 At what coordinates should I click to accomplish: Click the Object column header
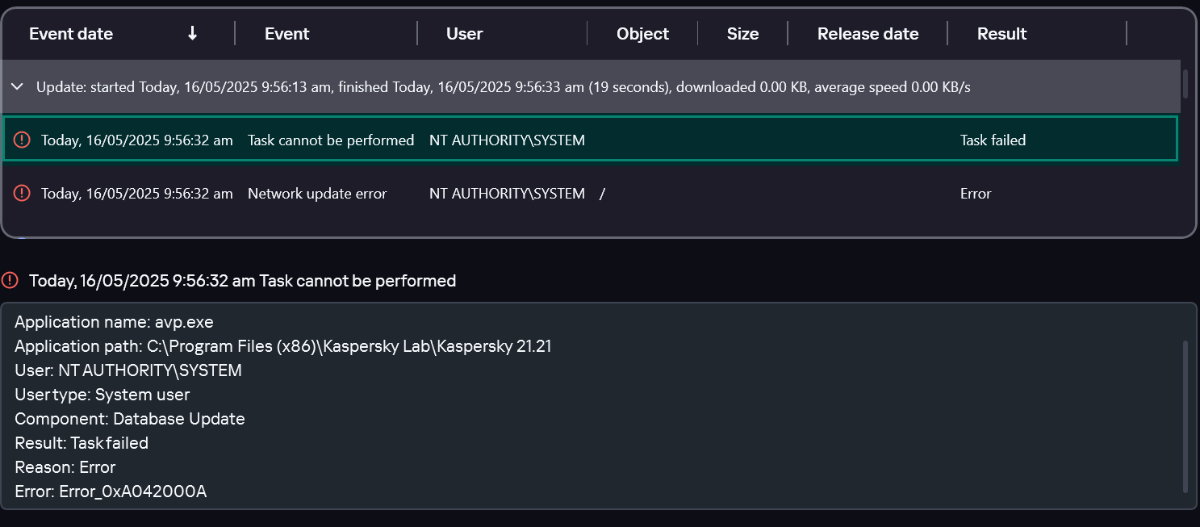coord(643,34)
